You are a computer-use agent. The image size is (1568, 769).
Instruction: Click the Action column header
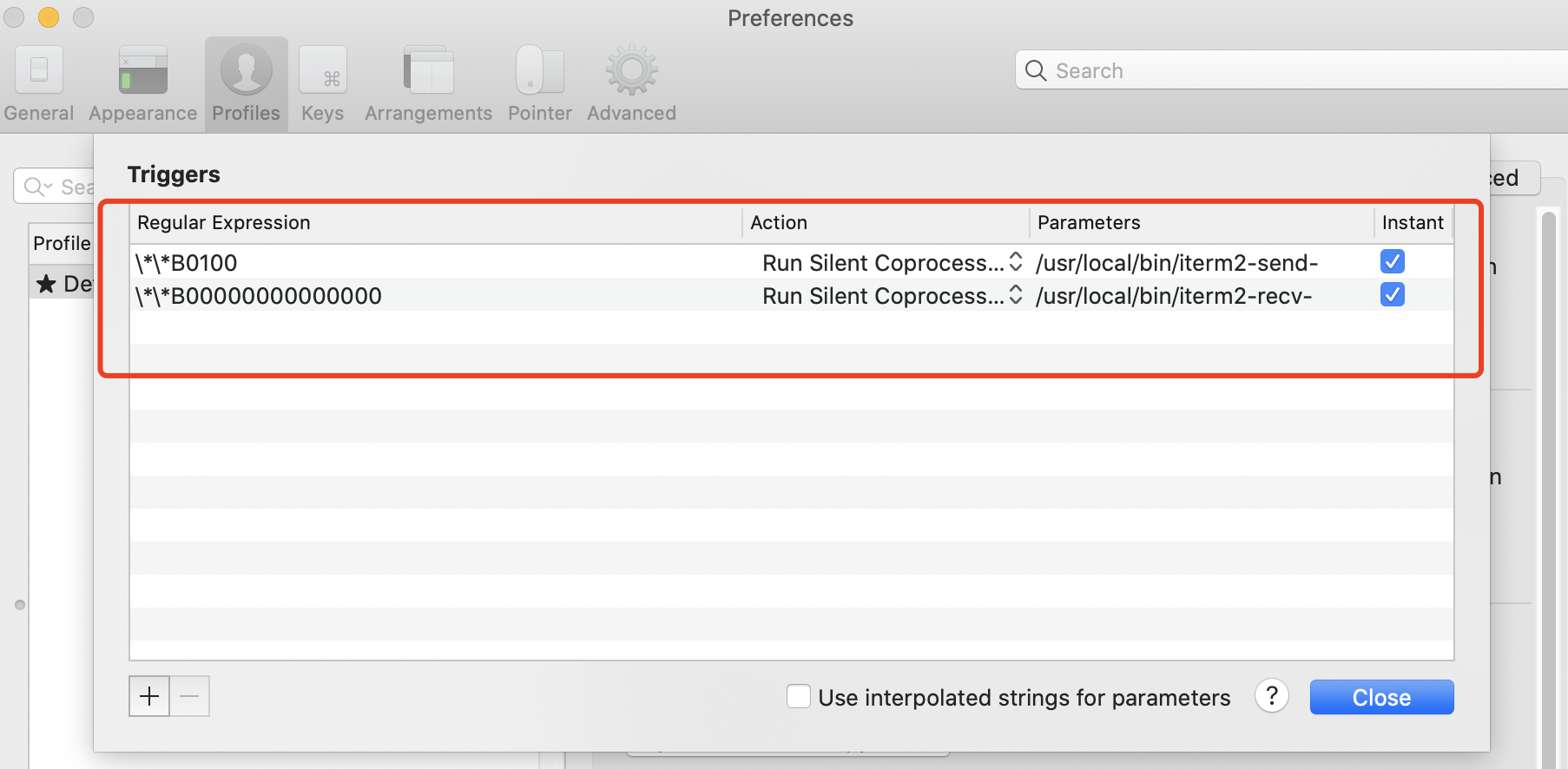[886, 223]
